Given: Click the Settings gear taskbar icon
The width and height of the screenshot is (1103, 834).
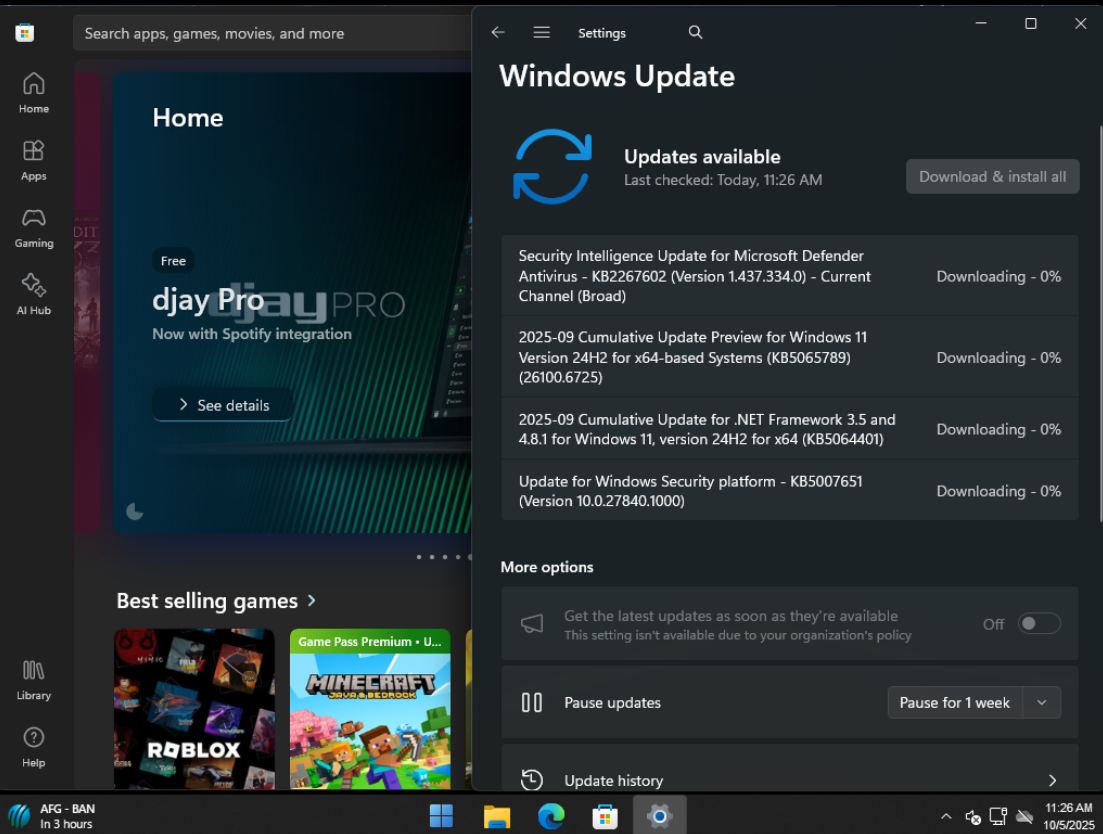Looking at the screenshot, I should coord(660,816).
